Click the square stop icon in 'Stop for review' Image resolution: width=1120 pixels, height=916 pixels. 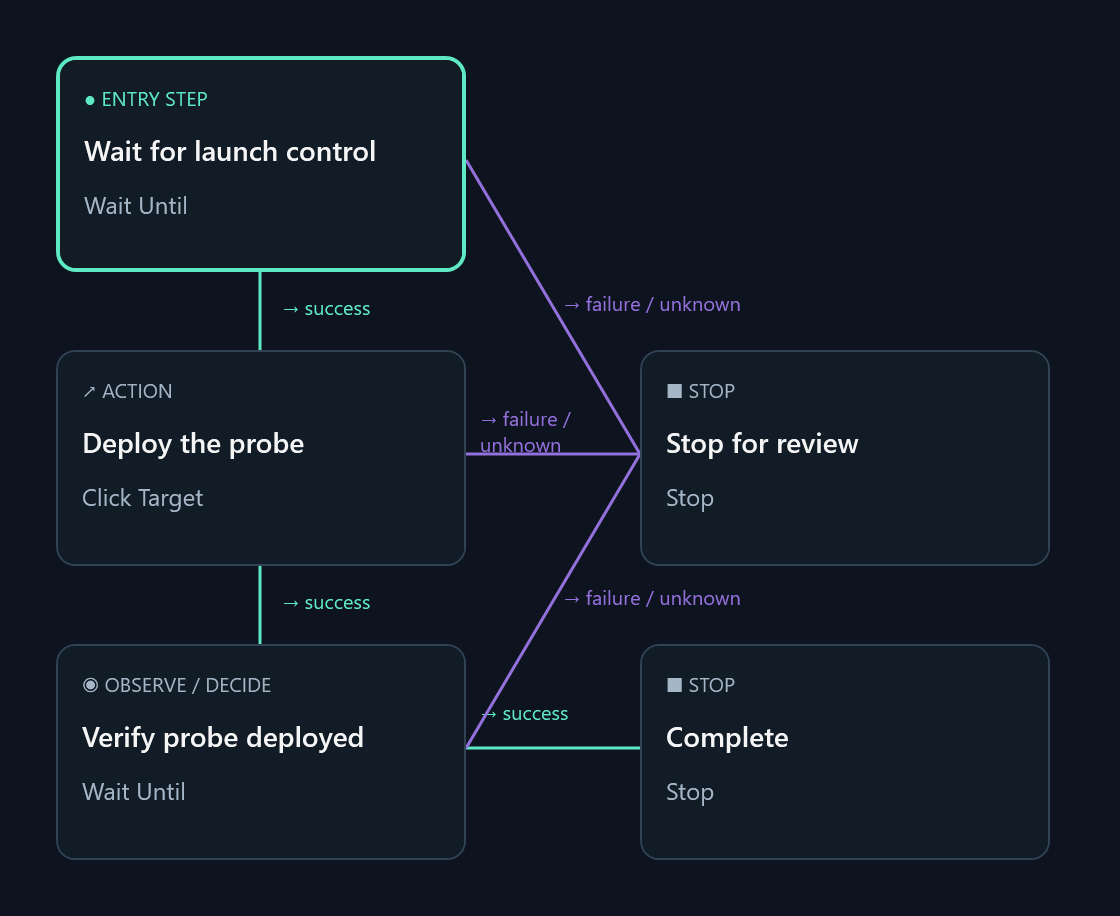(x=674, y=391)
